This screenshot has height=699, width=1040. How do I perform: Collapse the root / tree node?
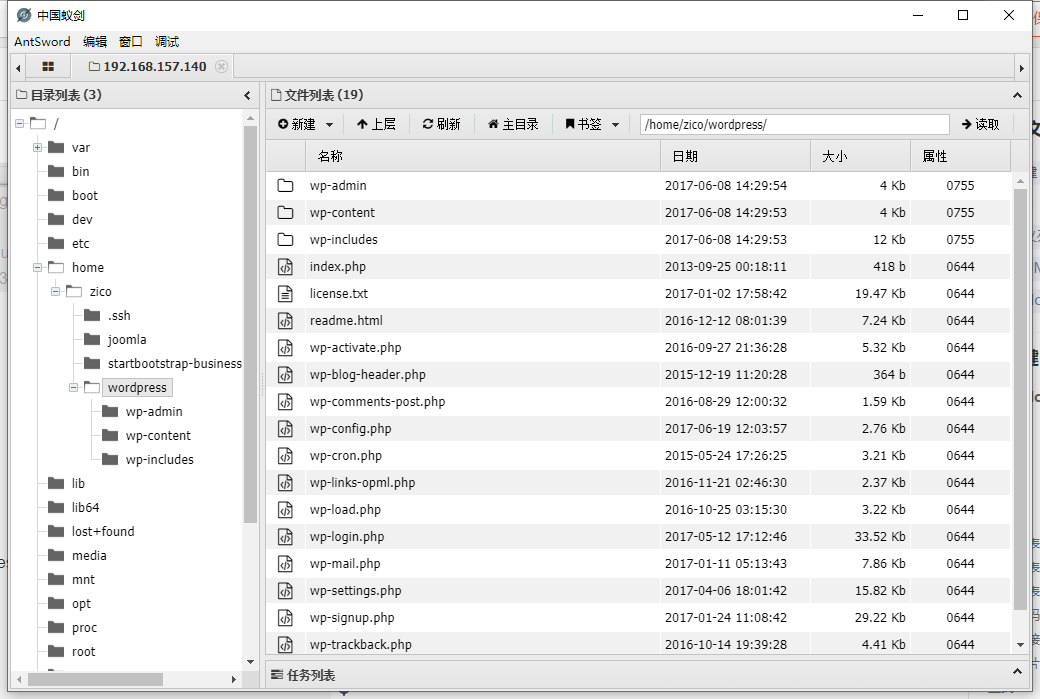pos(20,123)
